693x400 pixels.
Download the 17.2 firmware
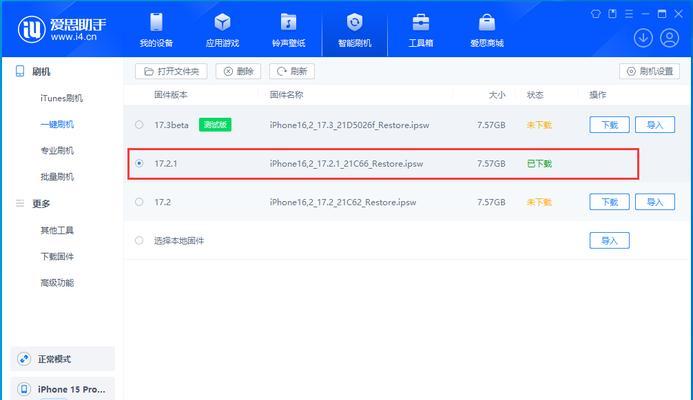click(x=609, y=202)
